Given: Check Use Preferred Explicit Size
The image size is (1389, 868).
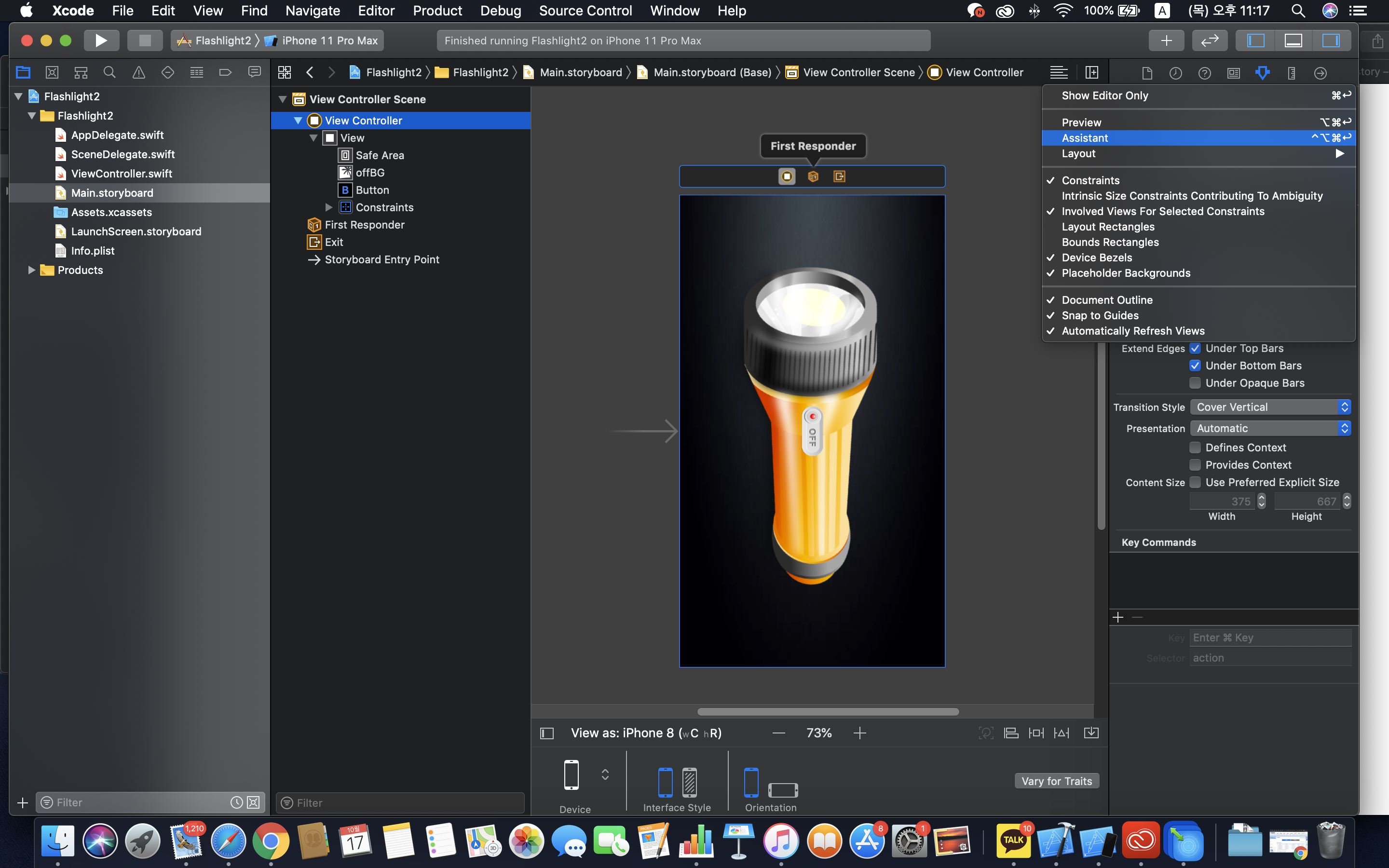Looking at the screenshot, I should click(1195, 482).
